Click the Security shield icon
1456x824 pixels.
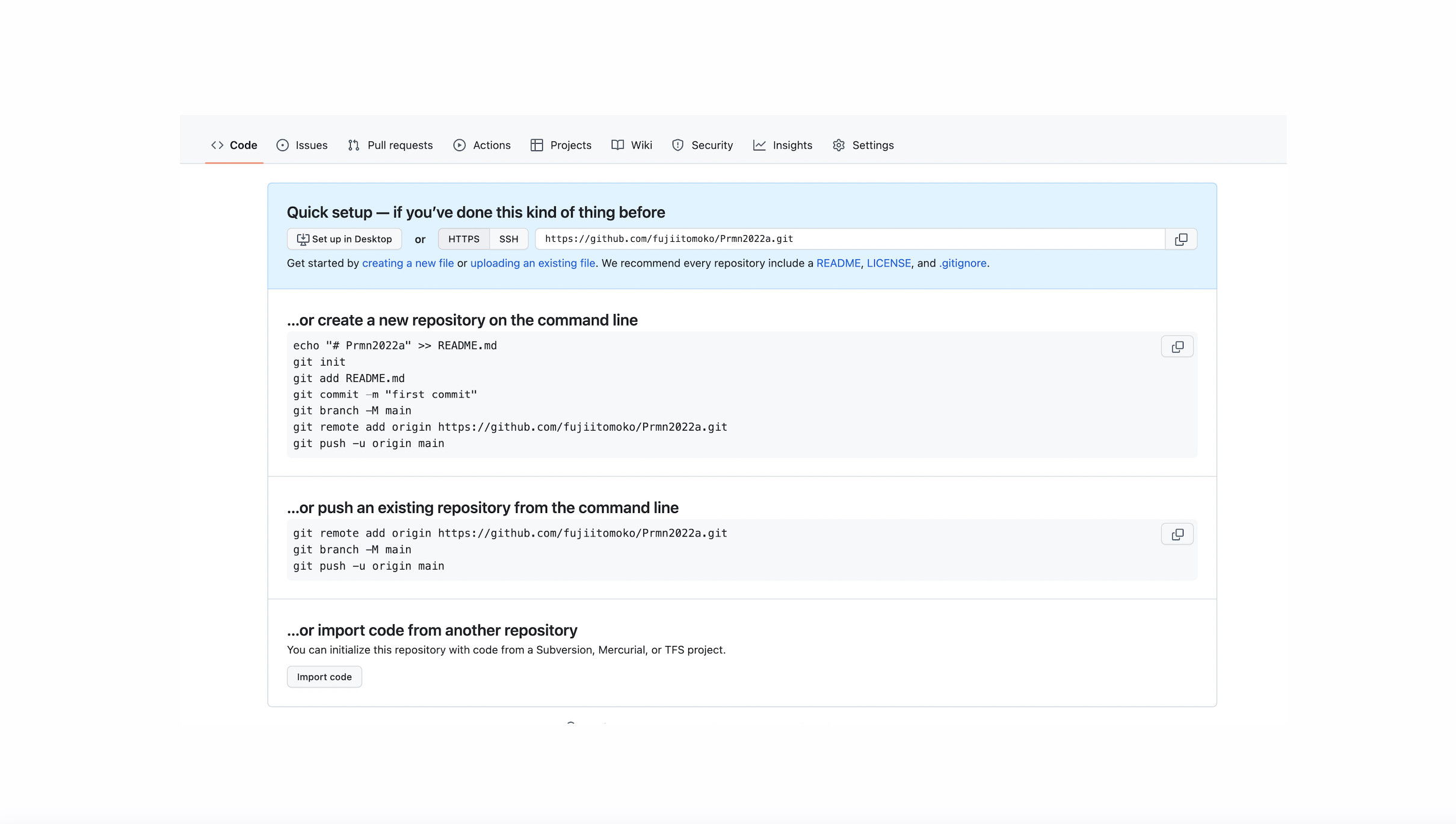click(x=678, y=145)
